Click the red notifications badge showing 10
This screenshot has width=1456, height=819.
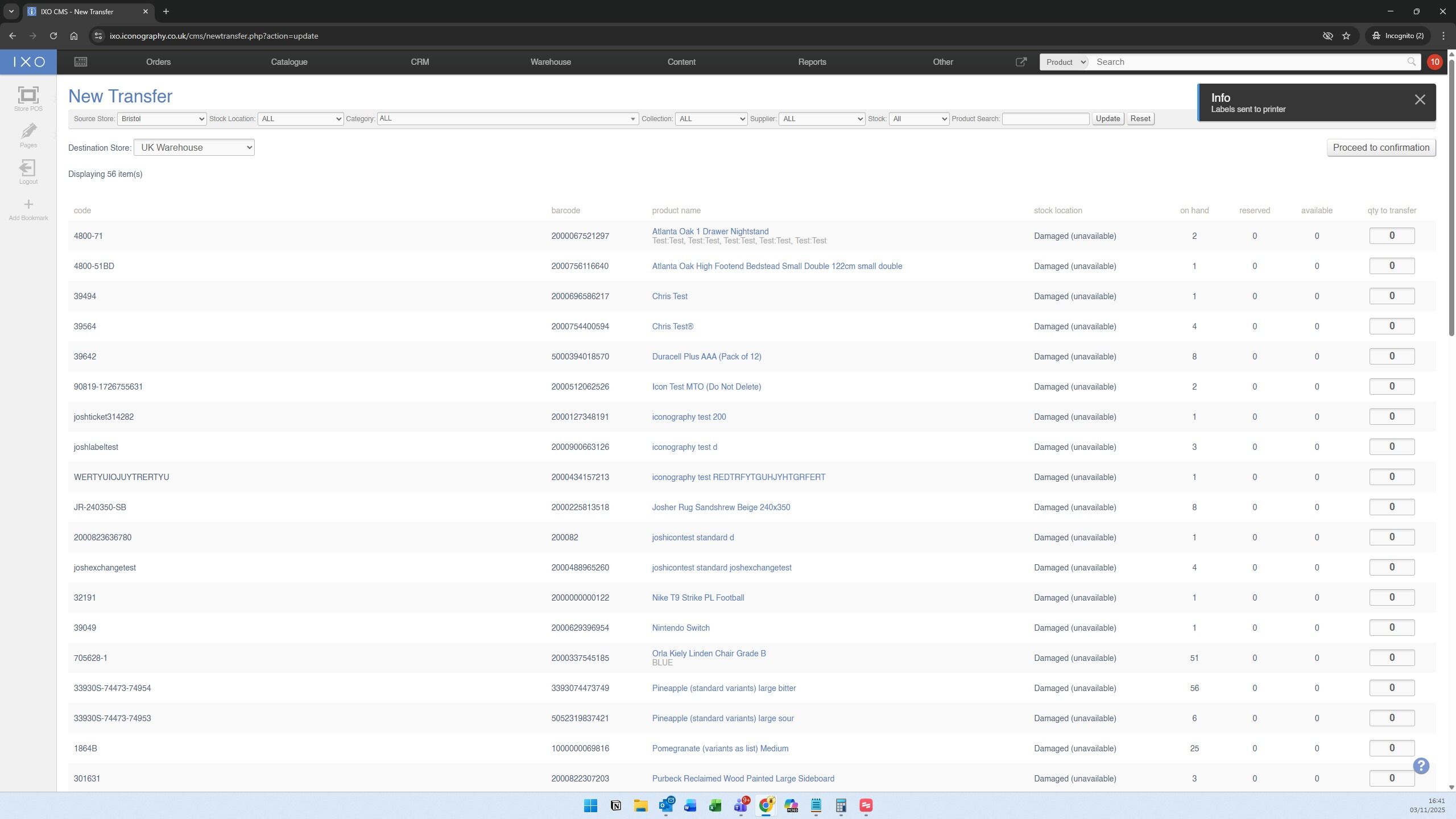pyautogui.click(x=1434, y=62)
